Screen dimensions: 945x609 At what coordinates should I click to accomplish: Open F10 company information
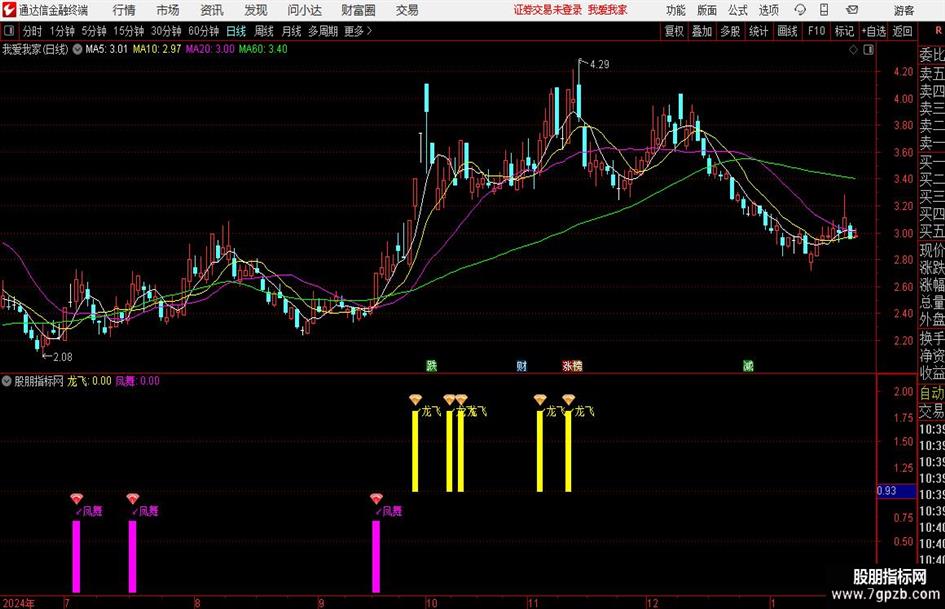pos(817,31)
